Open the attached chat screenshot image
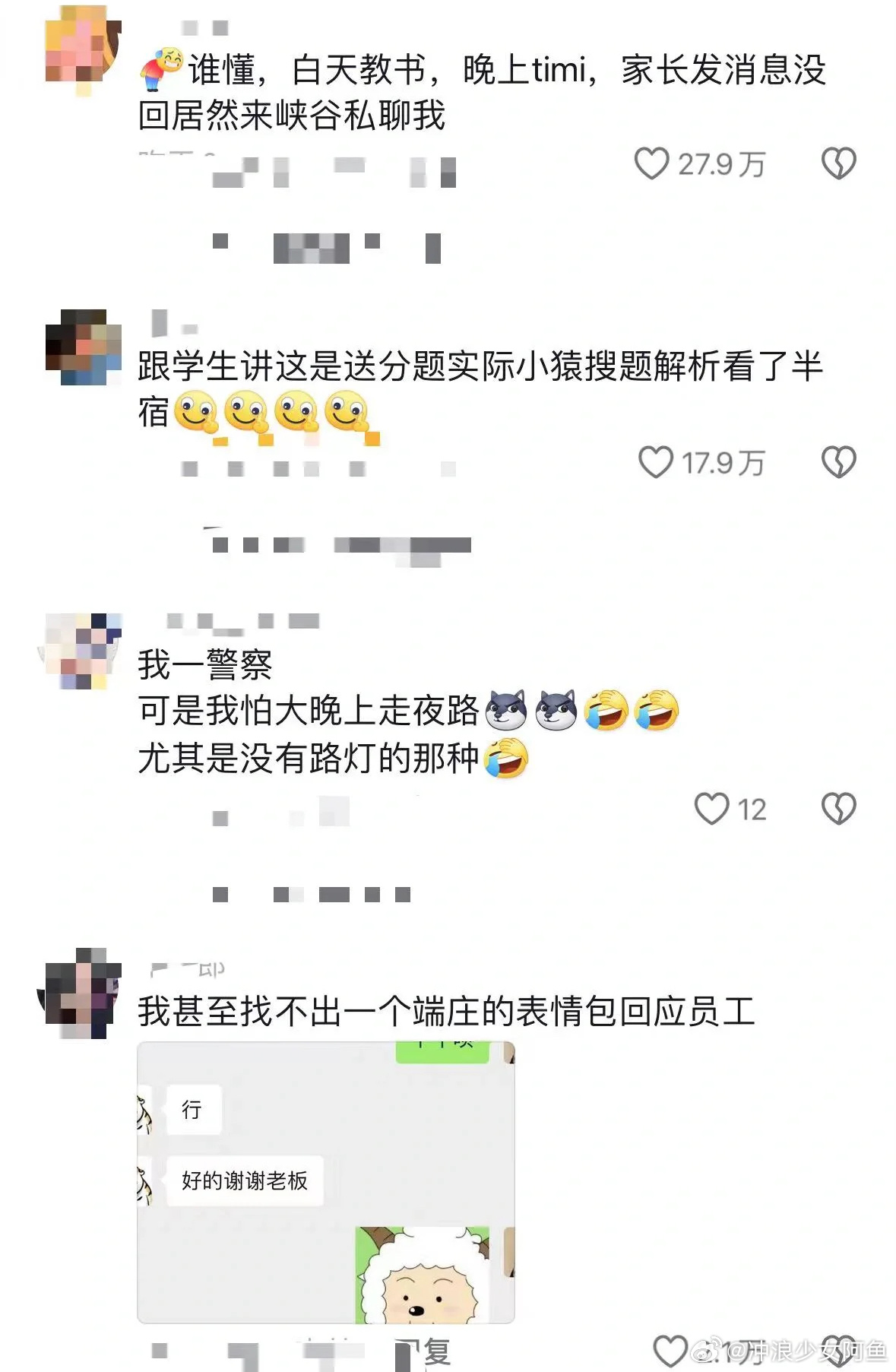 click(x=326, y=1183)
